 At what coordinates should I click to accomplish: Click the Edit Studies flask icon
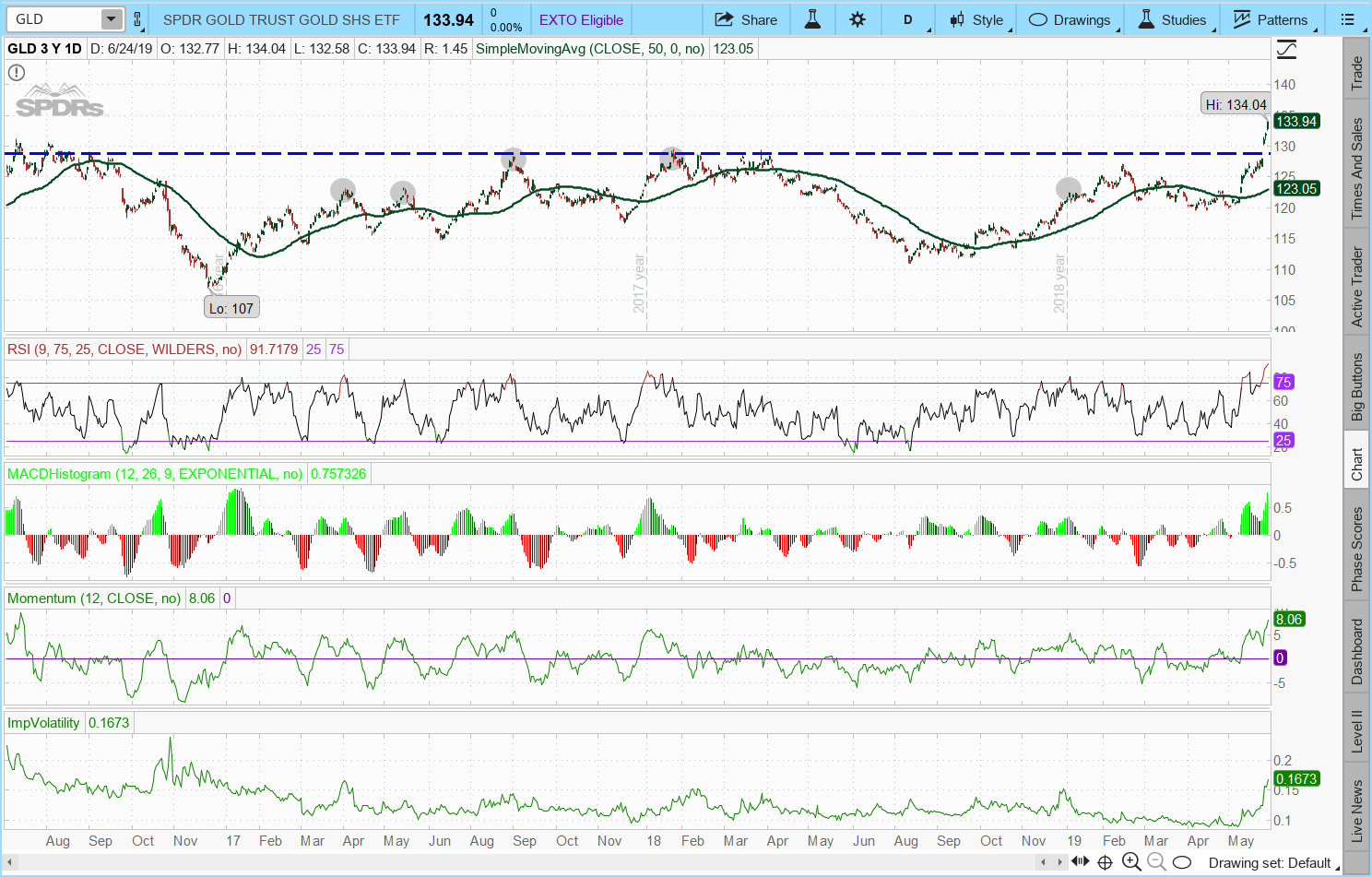[812, 19]
